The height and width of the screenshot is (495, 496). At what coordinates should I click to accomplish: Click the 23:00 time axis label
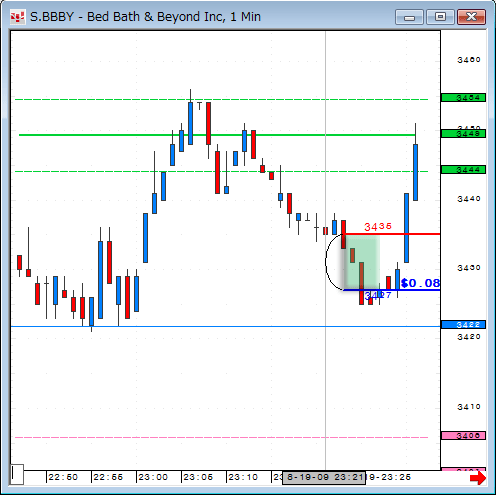153,477
